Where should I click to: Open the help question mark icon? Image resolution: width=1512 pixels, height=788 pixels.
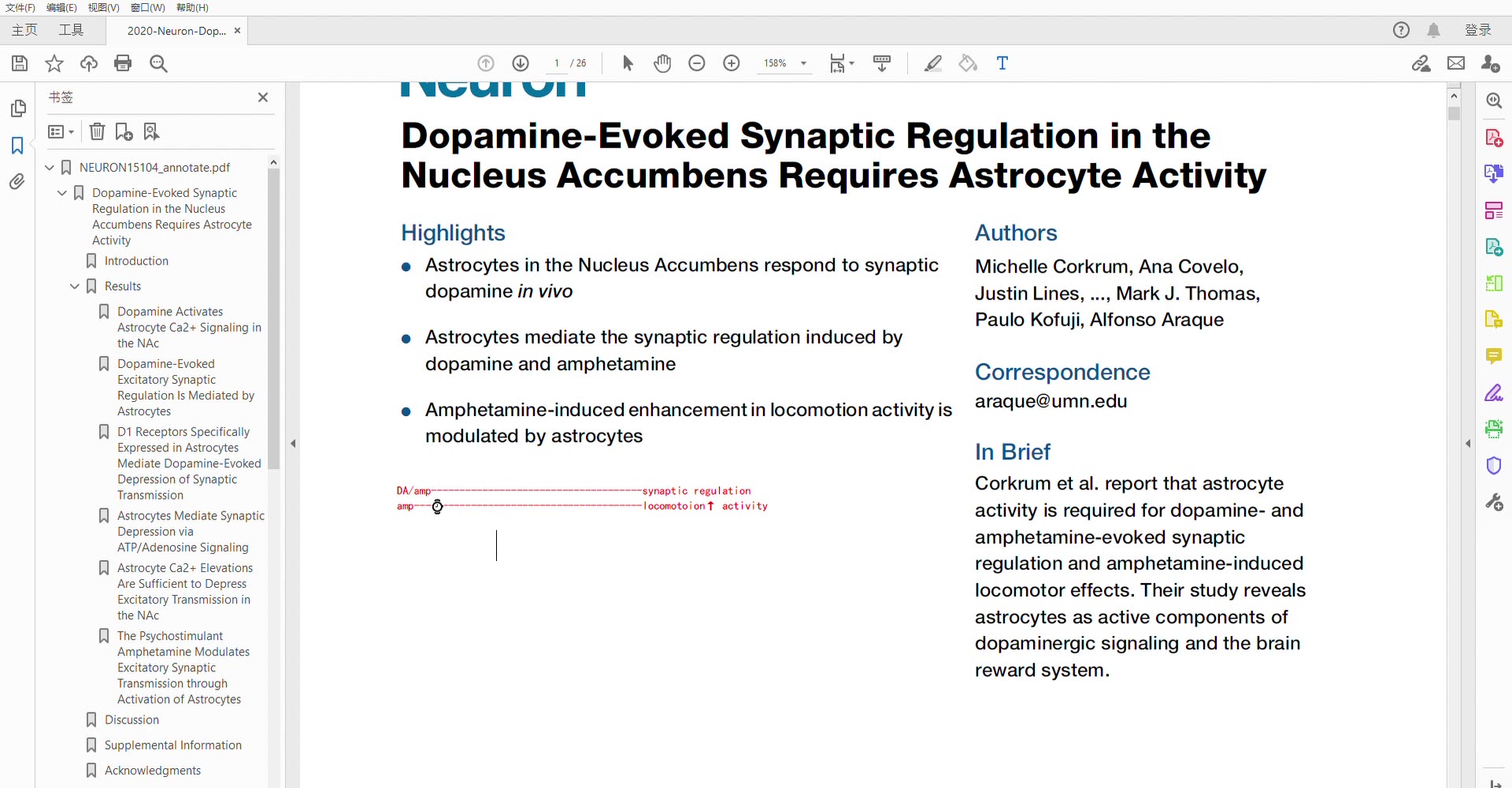pyautogui.click(x=1401, y=30)
